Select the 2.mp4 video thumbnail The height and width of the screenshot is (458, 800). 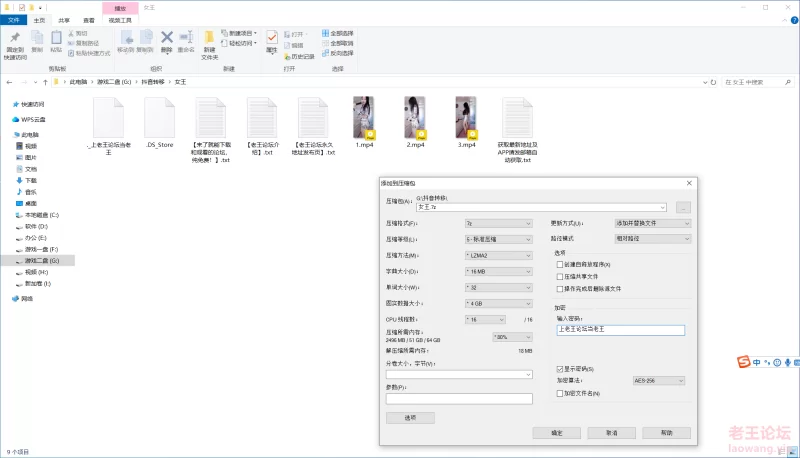pos(415,118)
